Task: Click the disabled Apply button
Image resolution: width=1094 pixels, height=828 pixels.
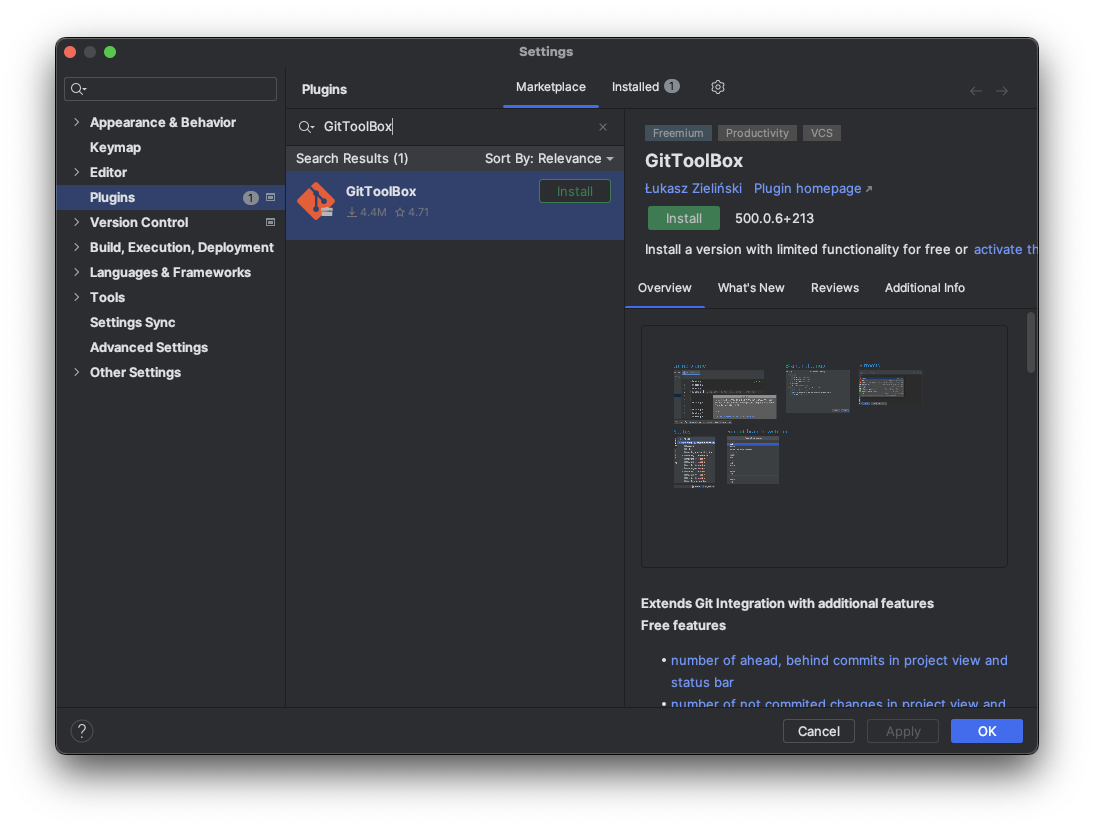Action: click(x=903, y=731)
